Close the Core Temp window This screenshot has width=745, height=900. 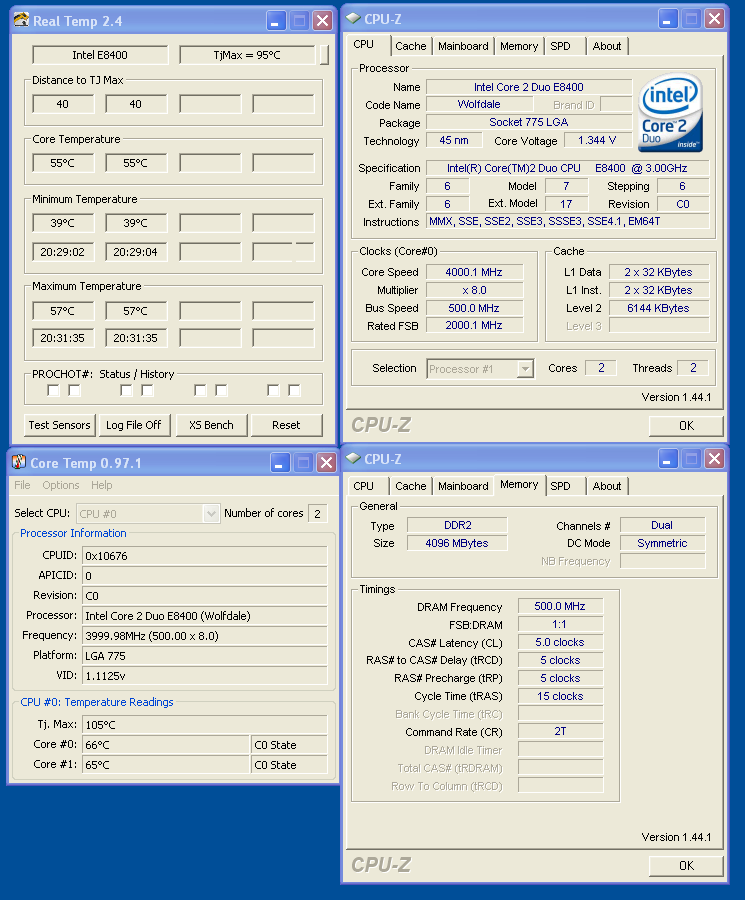[327, 463]
